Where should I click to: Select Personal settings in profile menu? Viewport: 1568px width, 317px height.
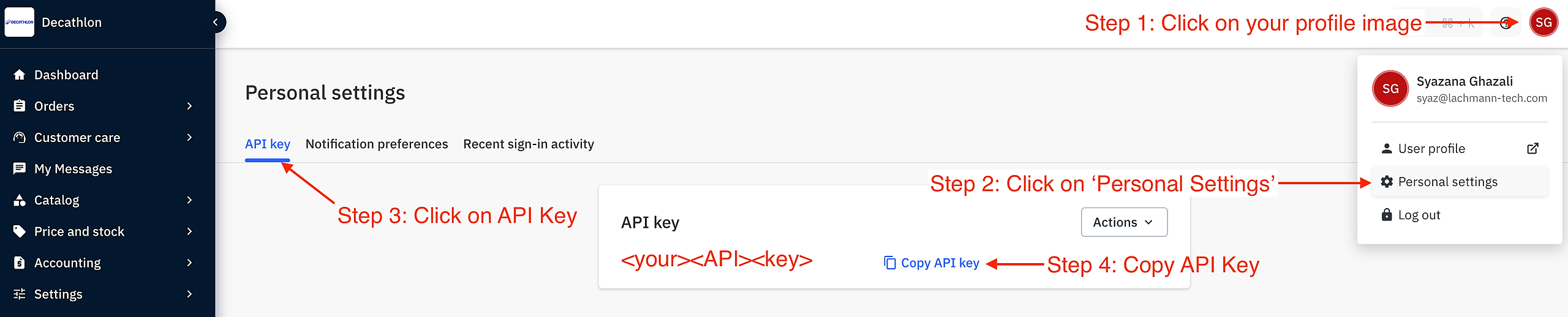click(x=1447, y=182)
